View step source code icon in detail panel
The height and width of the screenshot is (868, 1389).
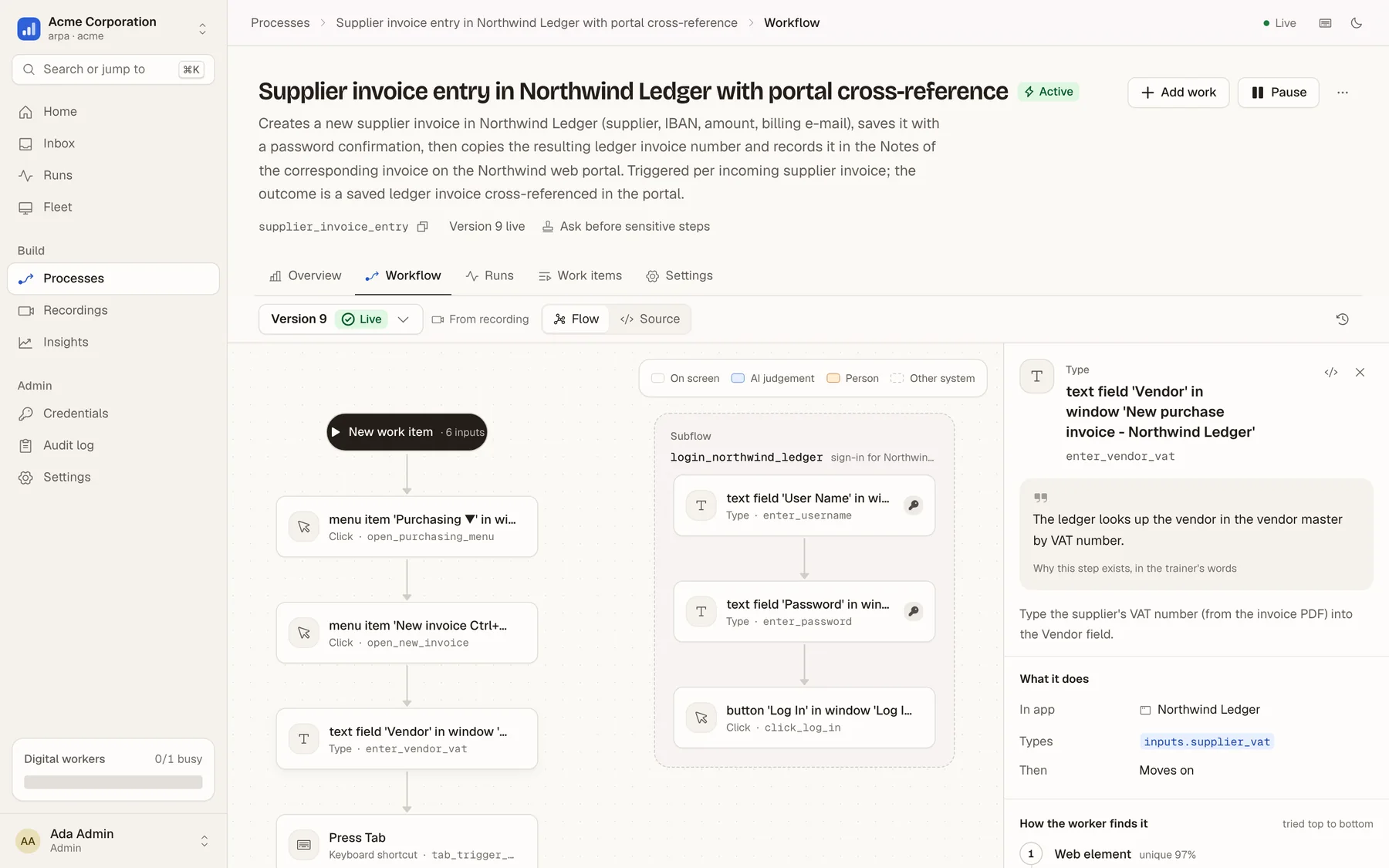tap(1331, 372)
